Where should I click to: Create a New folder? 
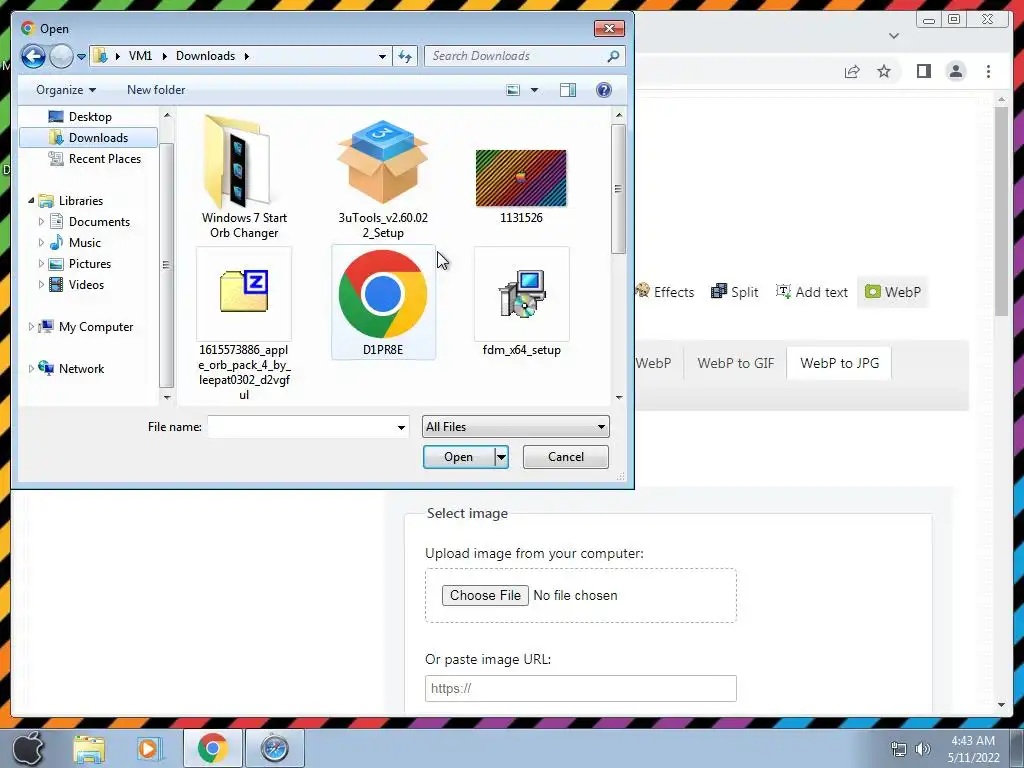(x=156, y=89)
